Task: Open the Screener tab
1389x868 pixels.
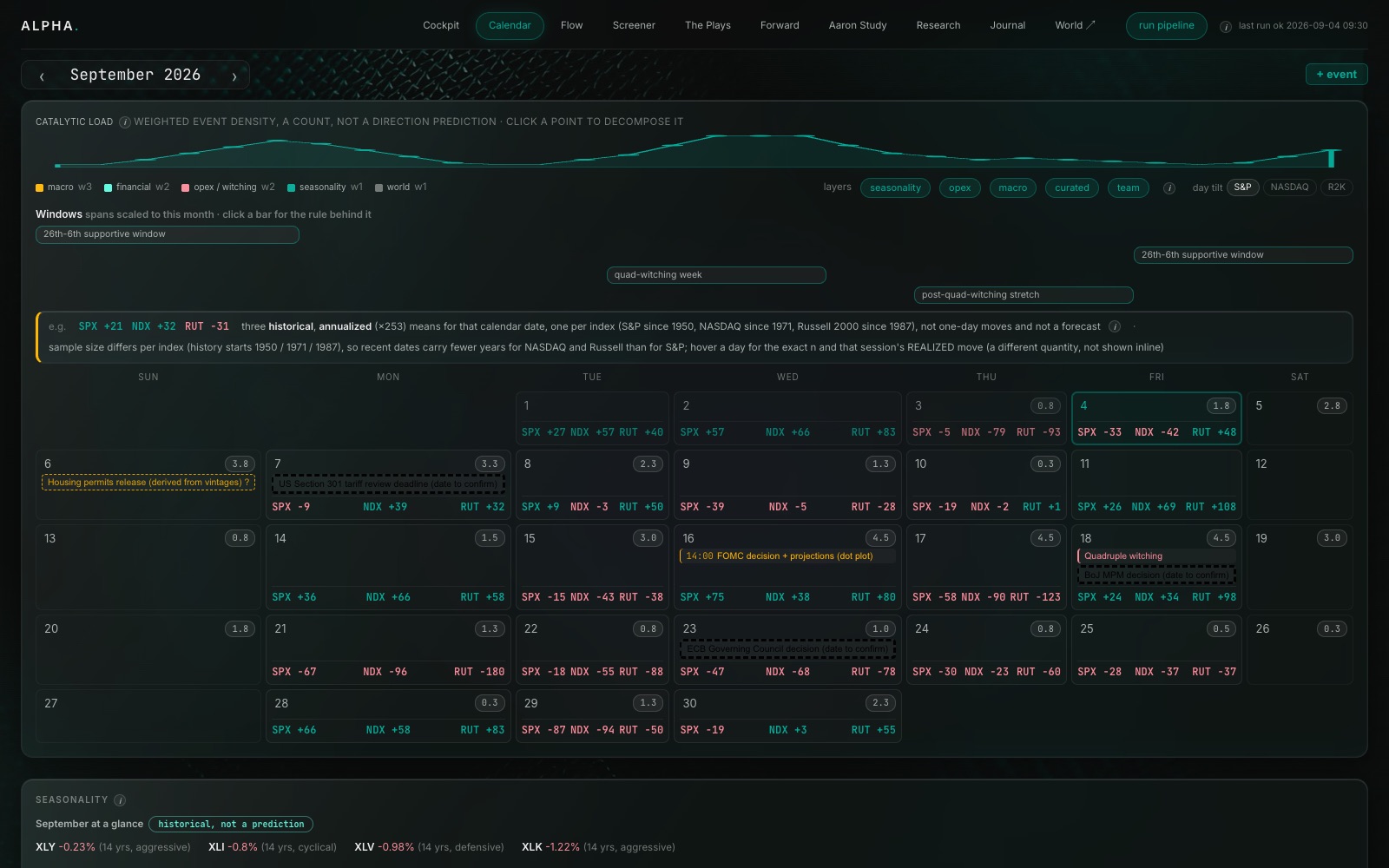Action: [634, 25]
